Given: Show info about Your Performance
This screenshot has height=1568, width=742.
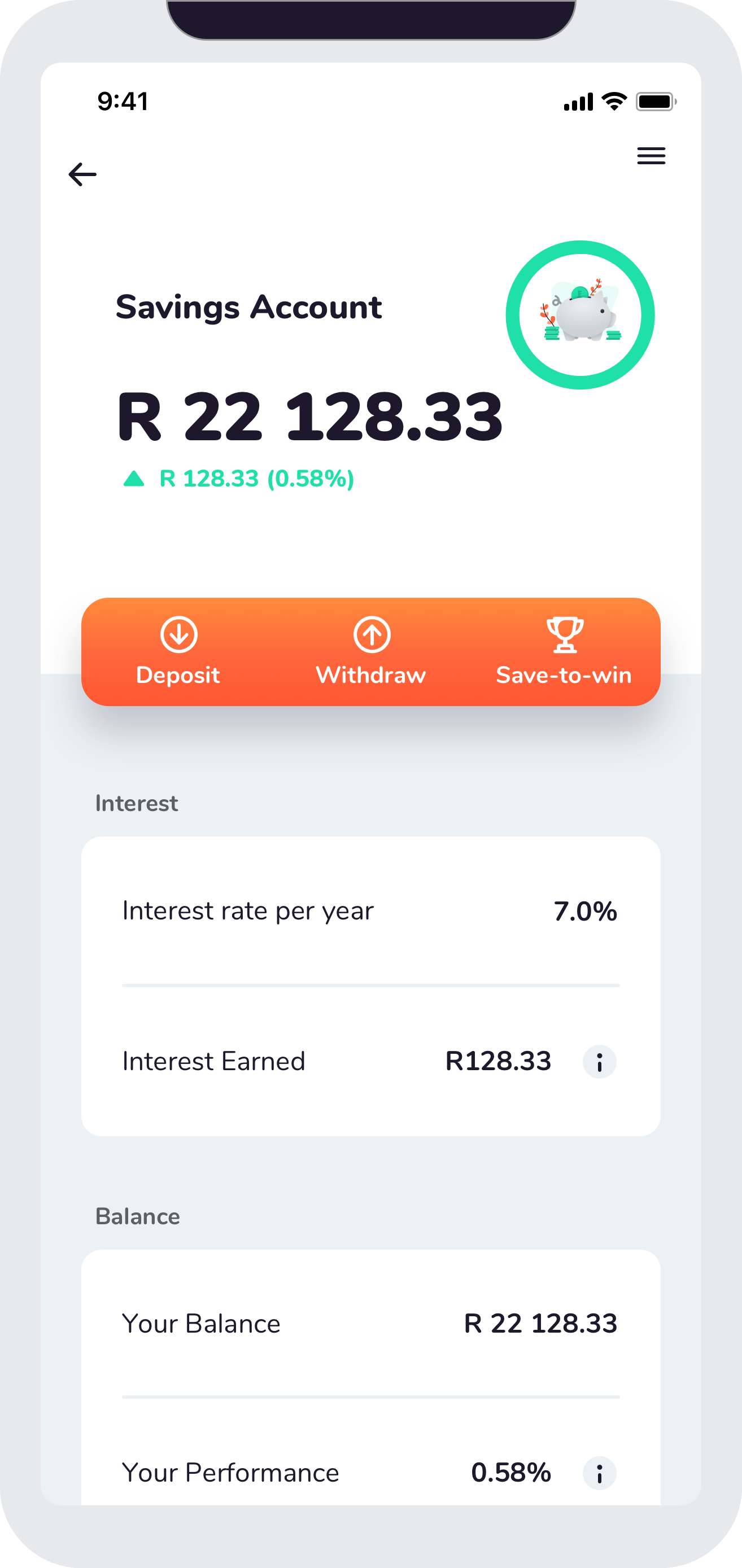Looking at the screenshot, I should click(x=601, y=1473).
